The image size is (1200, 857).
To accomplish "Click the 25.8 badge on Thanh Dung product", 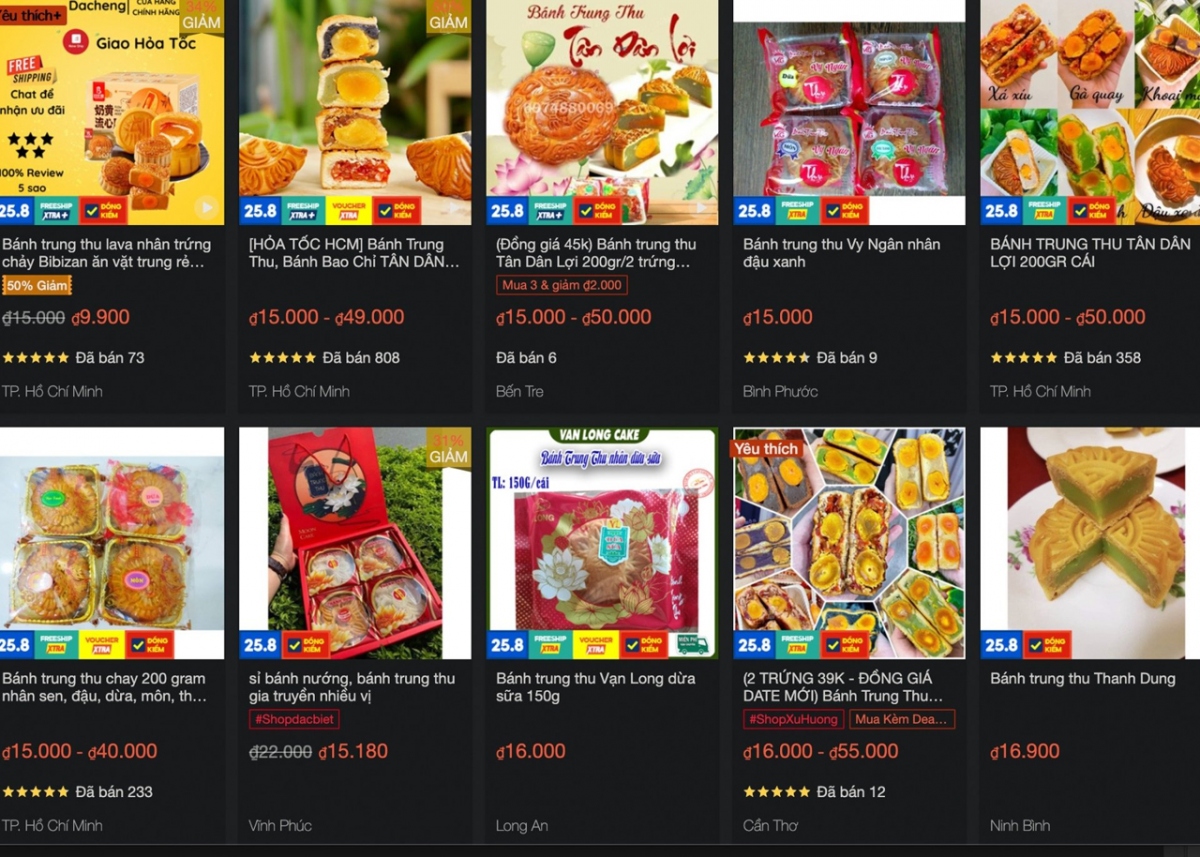I will (1001, 645).
